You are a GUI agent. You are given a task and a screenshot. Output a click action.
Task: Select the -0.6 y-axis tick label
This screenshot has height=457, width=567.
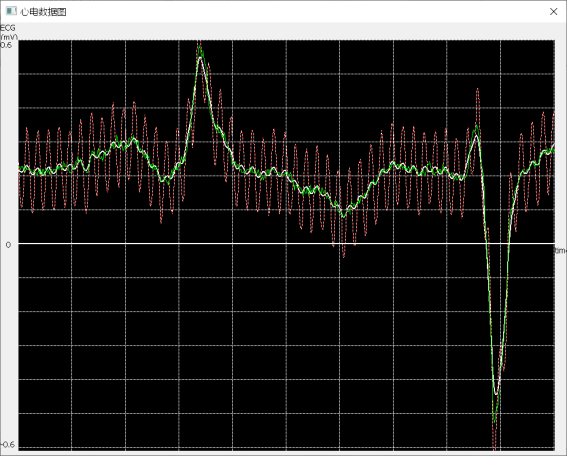pos(8,444)
